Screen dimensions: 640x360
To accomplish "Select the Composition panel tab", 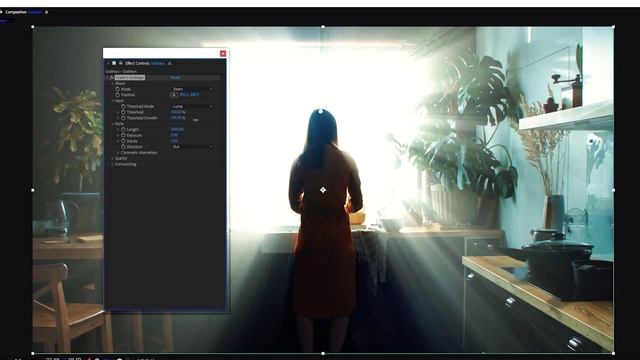I will (23, 12).
